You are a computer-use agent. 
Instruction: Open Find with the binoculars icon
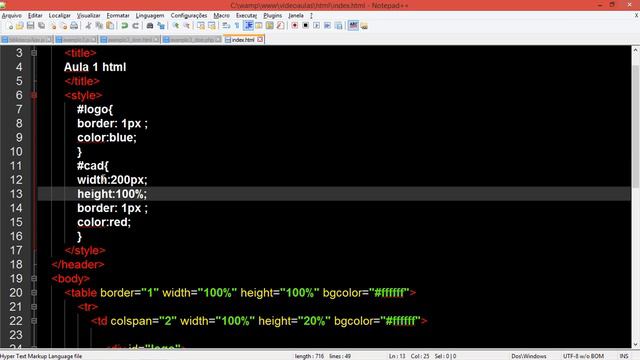pyautogui.click(x=150, y=26)
